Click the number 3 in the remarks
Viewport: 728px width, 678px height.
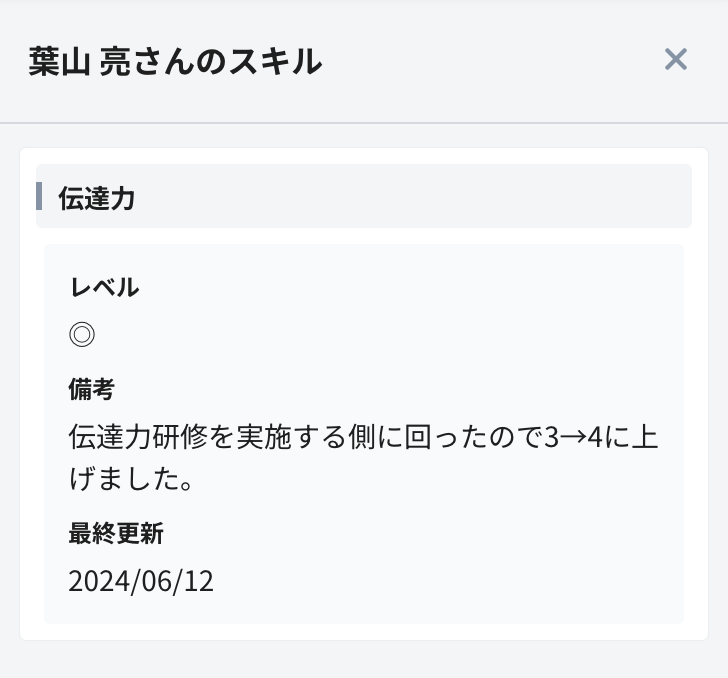(x=551, y=438)
